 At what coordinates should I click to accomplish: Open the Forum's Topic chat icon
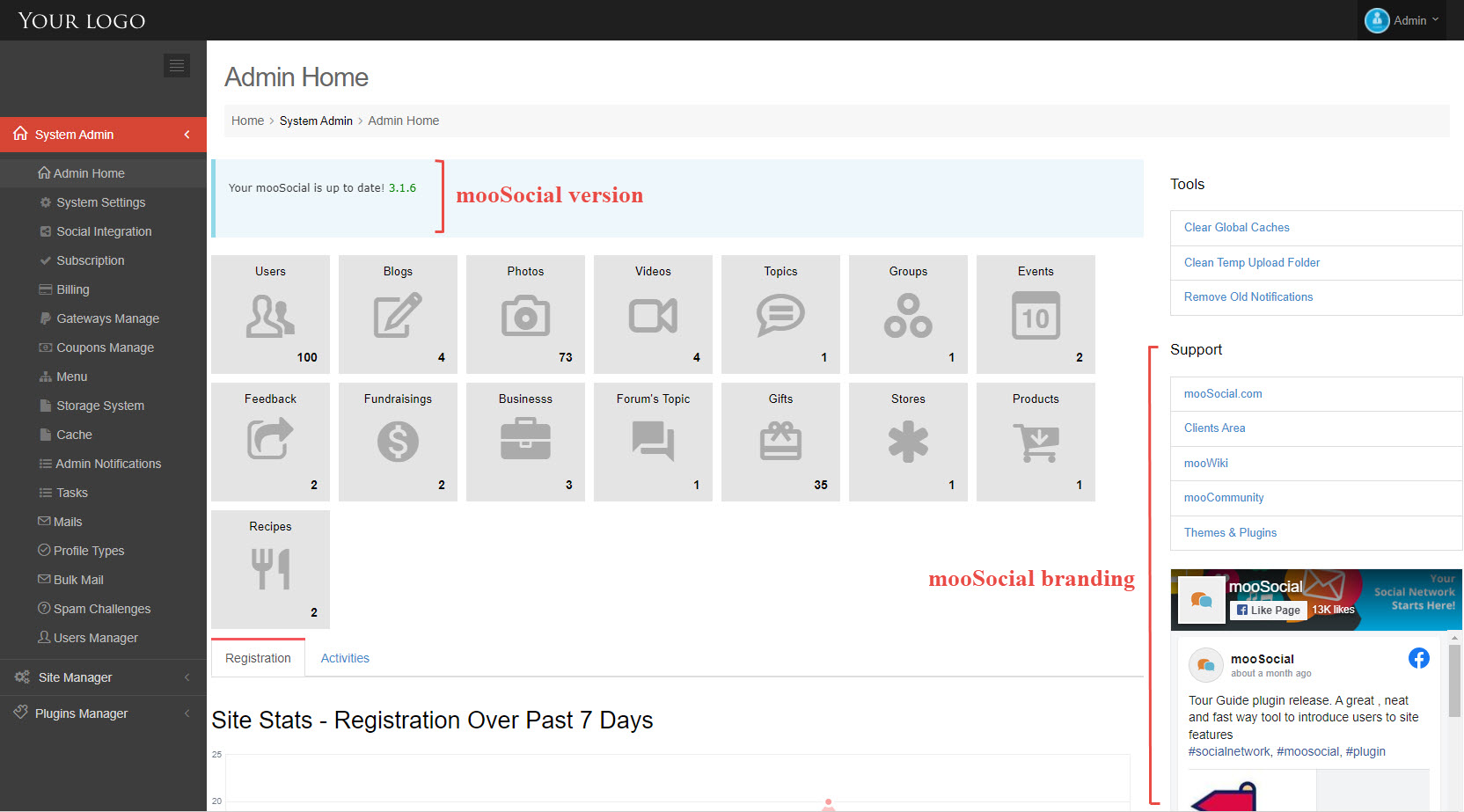[x=653, y=441]
